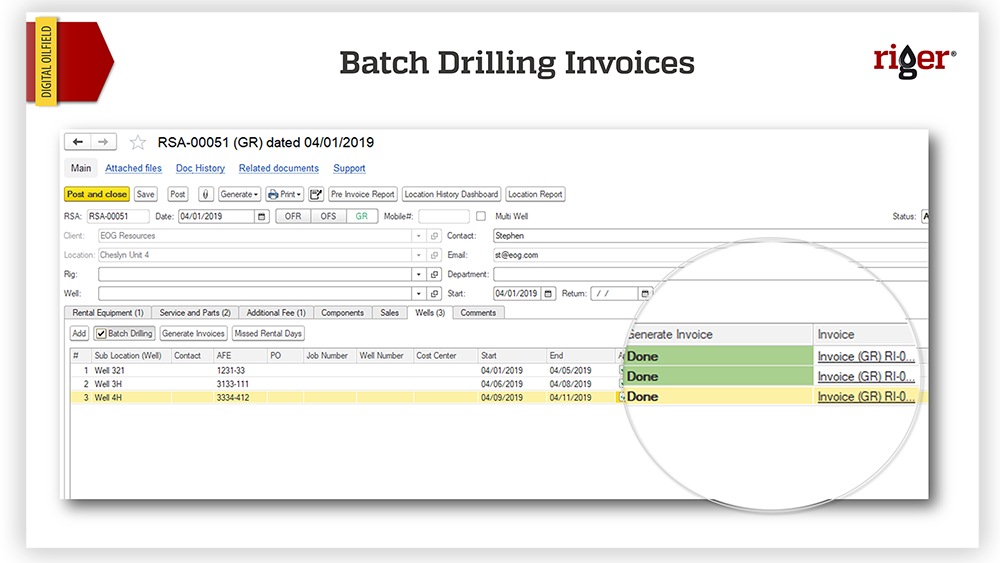This screenshot has height=563, width=1000.
Task: Select the OFS toggle option
Action: tap(328, 216)
